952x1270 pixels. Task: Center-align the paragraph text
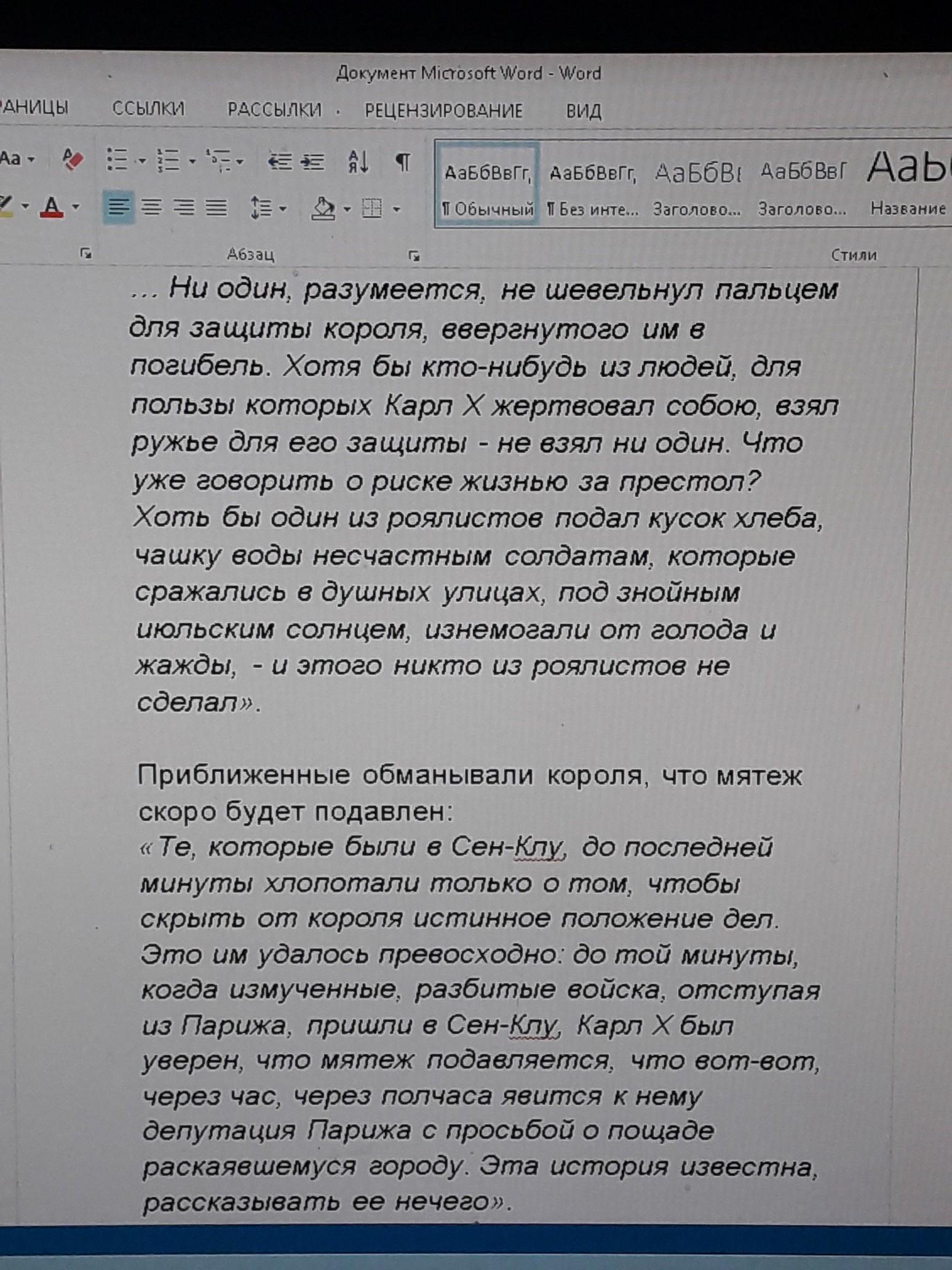click(151, 208)
